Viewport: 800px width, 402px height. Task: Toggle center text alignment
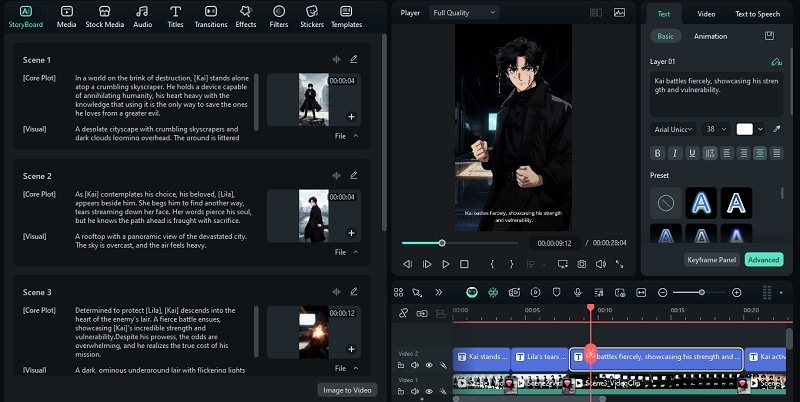[760, 153]
